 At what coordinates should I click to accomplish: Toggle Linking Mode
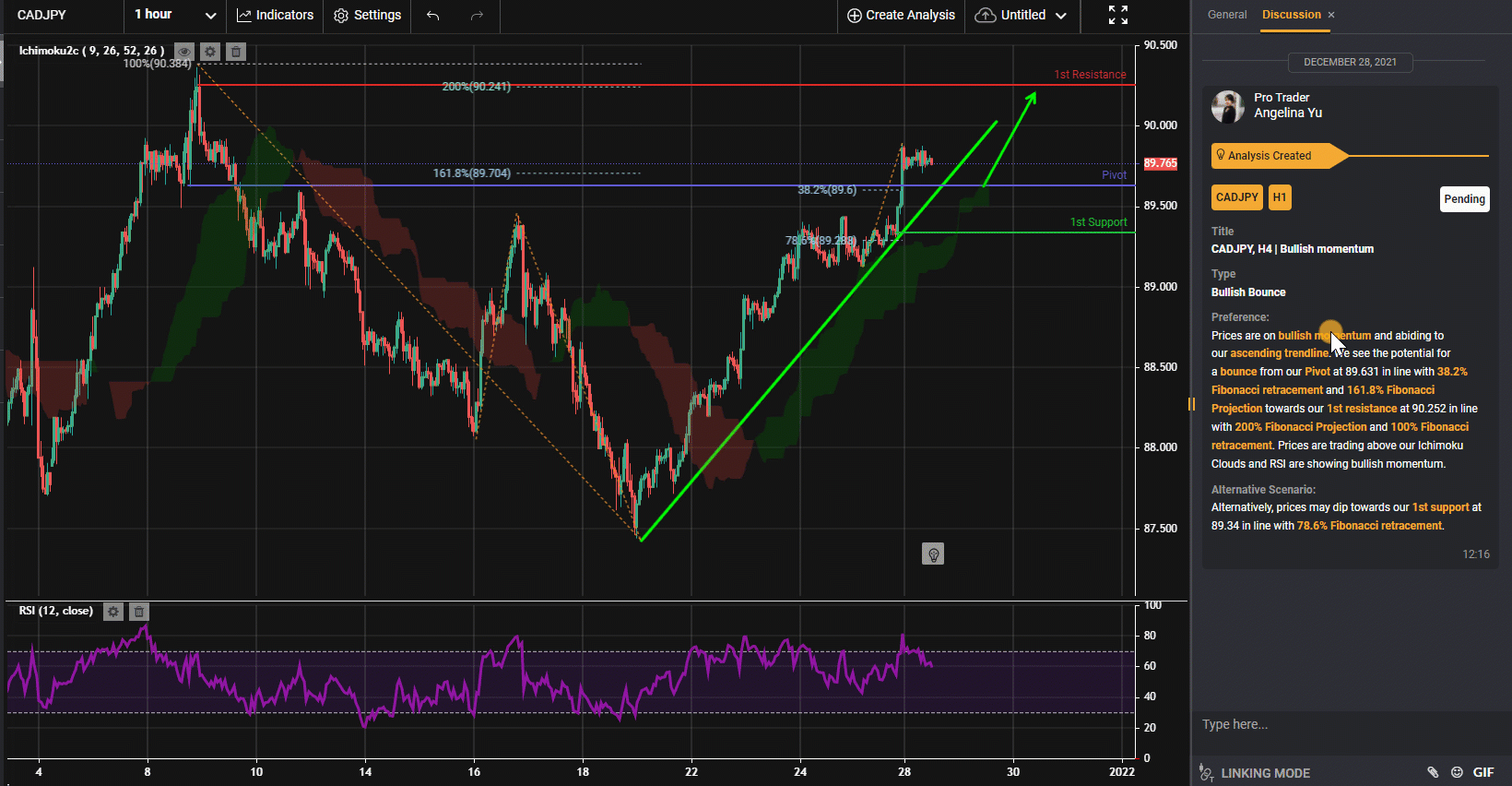(1254, 773)
